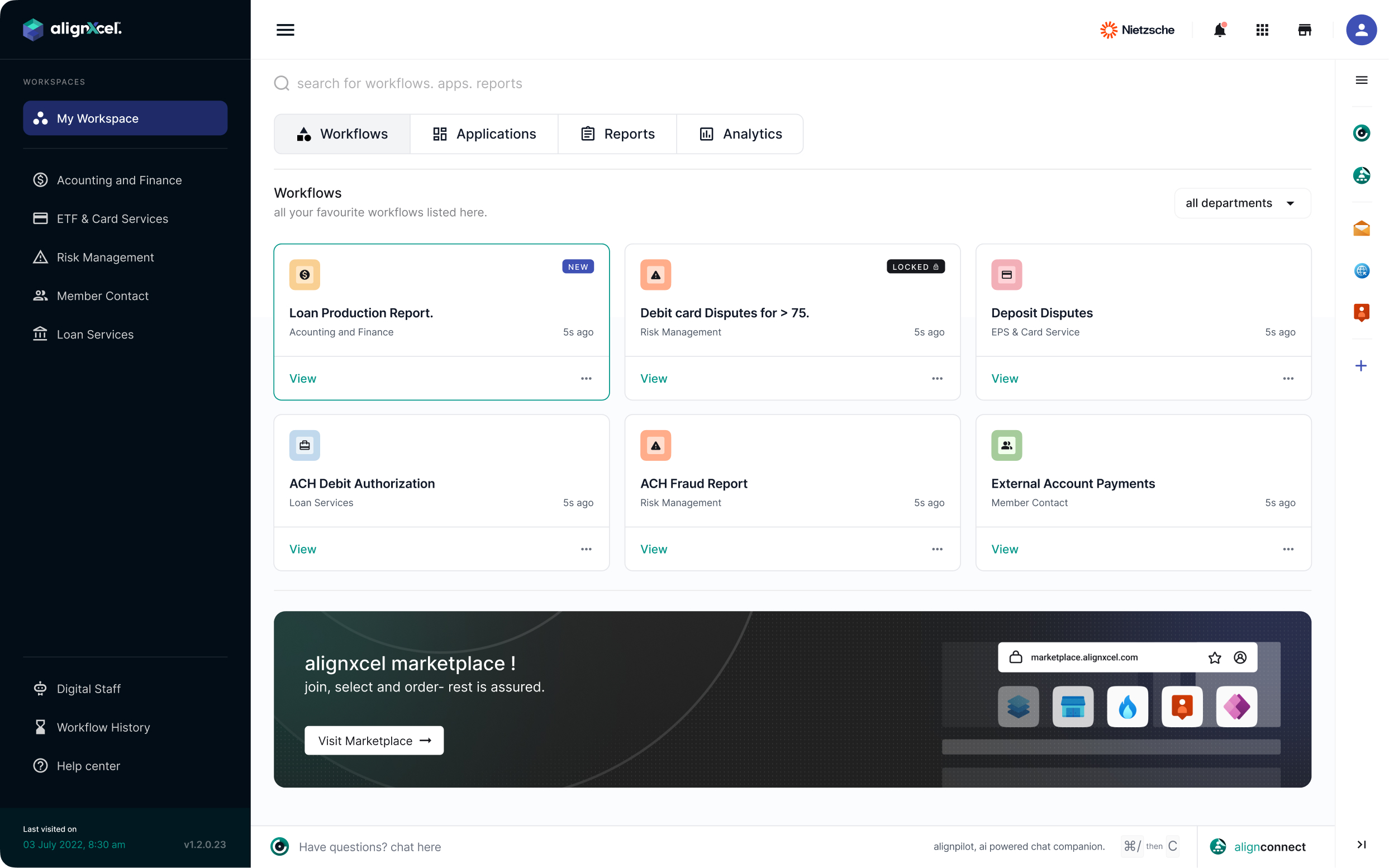Image resolution: width=1389 pixels, height=868 pixels.
Task: Switch to the Analytics tab
Action: pyautogui.click(x=740, y=133)
